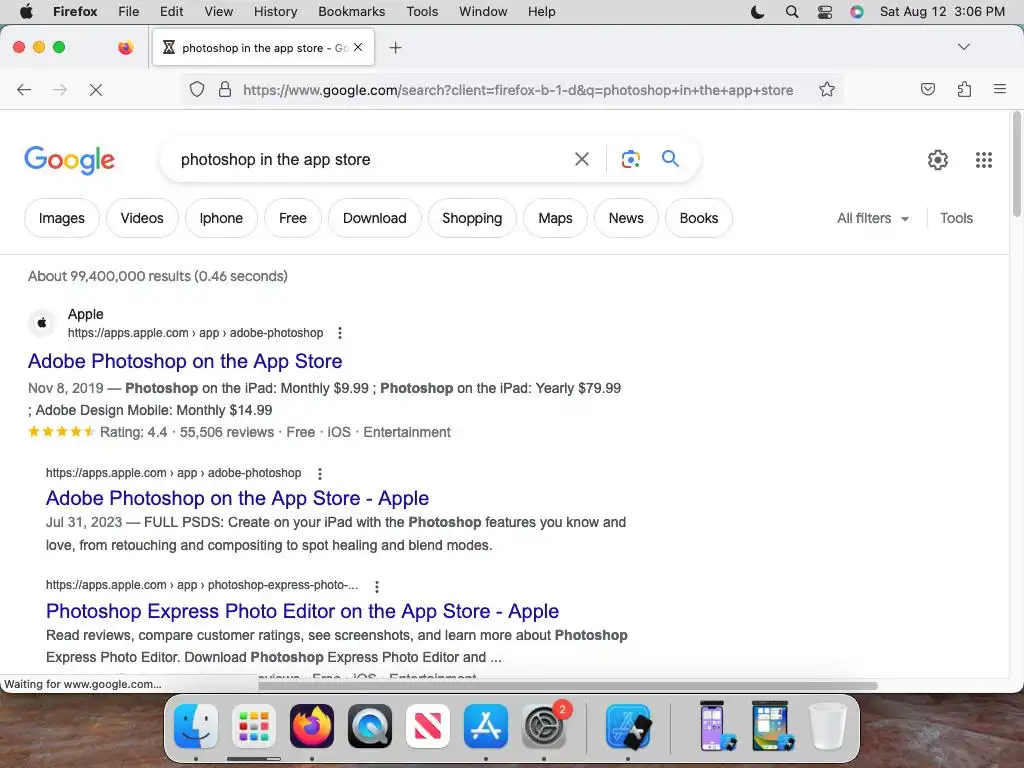This screenshot has height=768, width=1024.
Task: Open Firefox hamburger application menu
Action: 1000,89
